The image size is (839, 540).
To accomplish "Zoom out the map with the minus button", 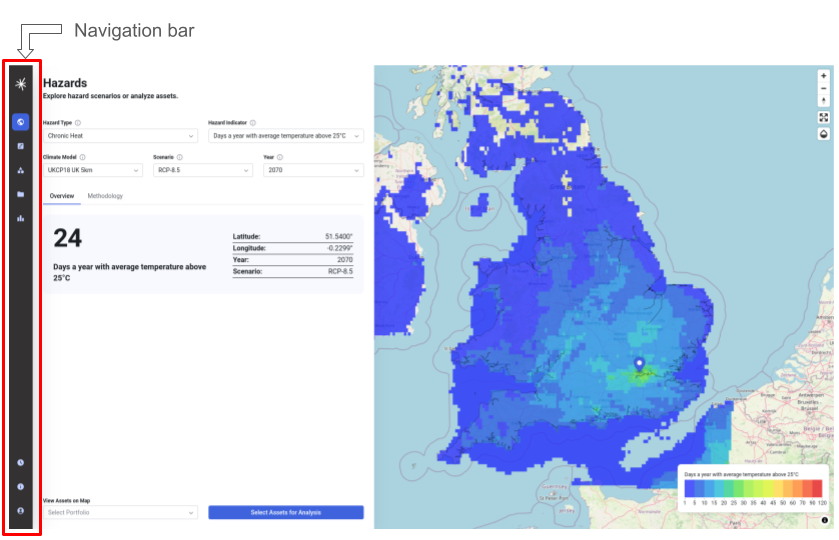I will pos(823,88).
